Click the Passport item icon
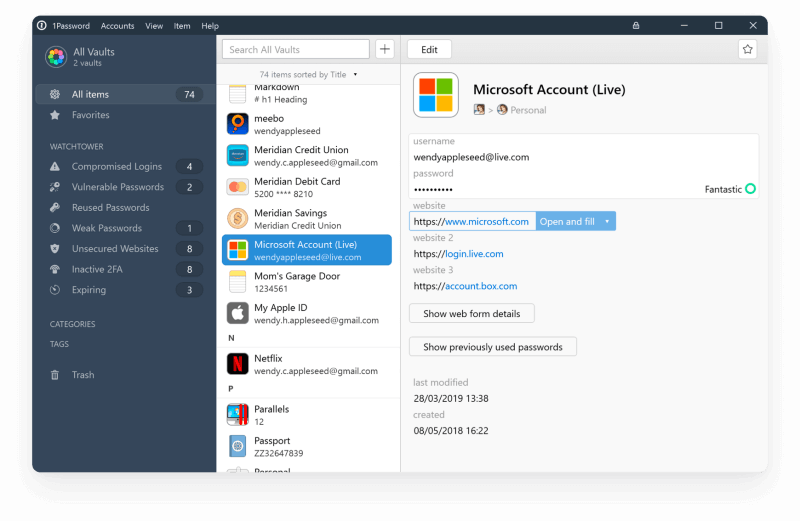 coord(237,446)
